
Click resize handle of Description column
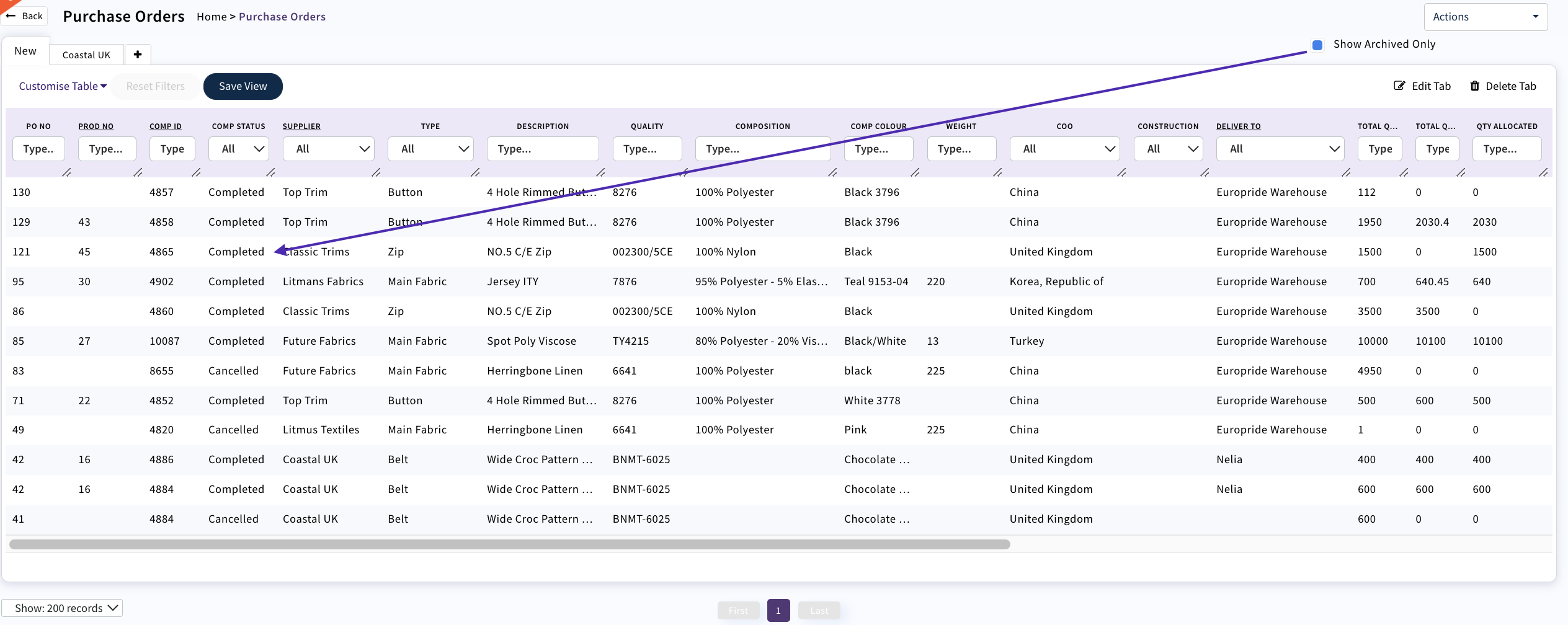point(600,172)
